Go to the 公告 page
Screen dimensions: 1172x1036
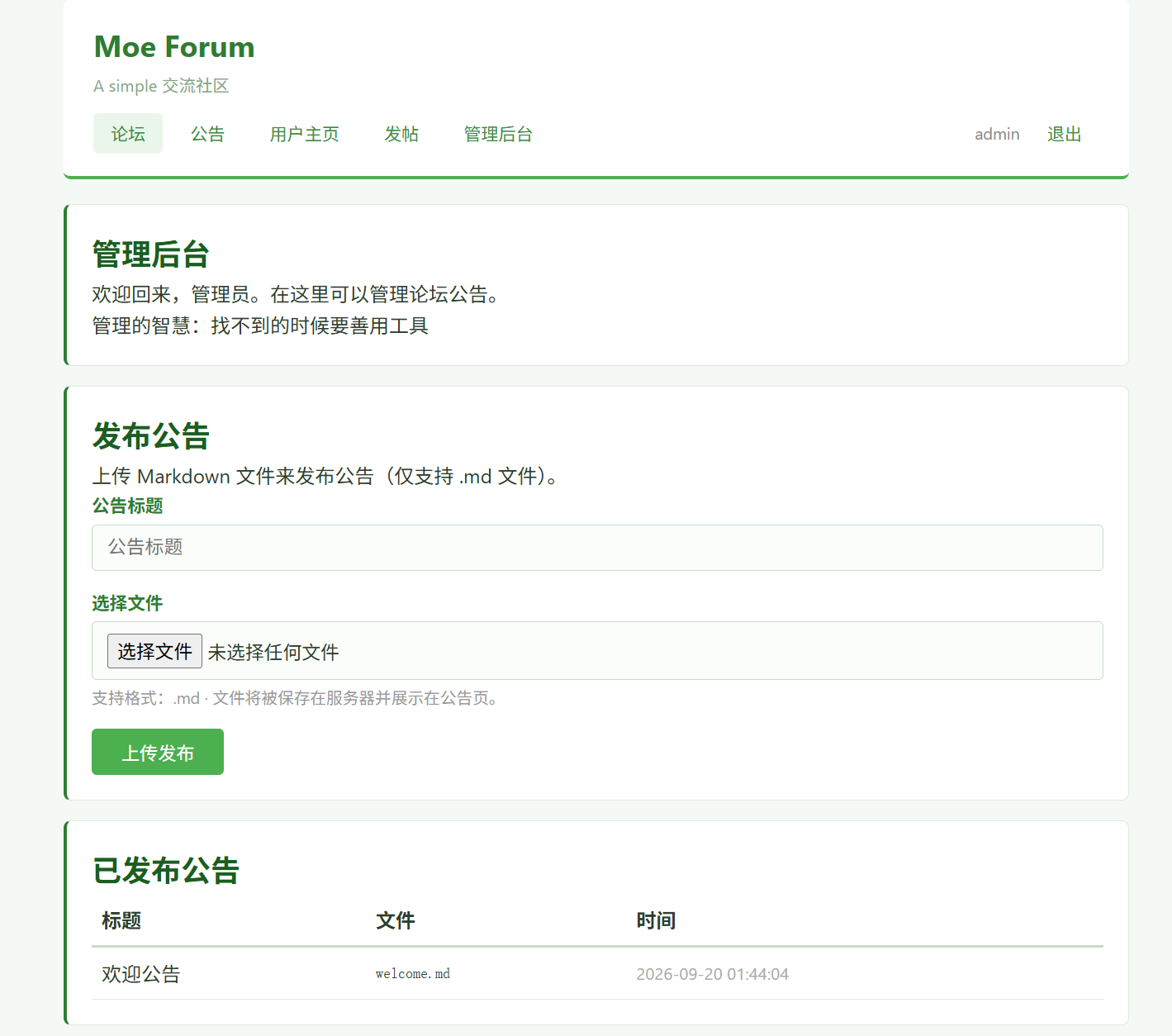[x=207, y=134]
